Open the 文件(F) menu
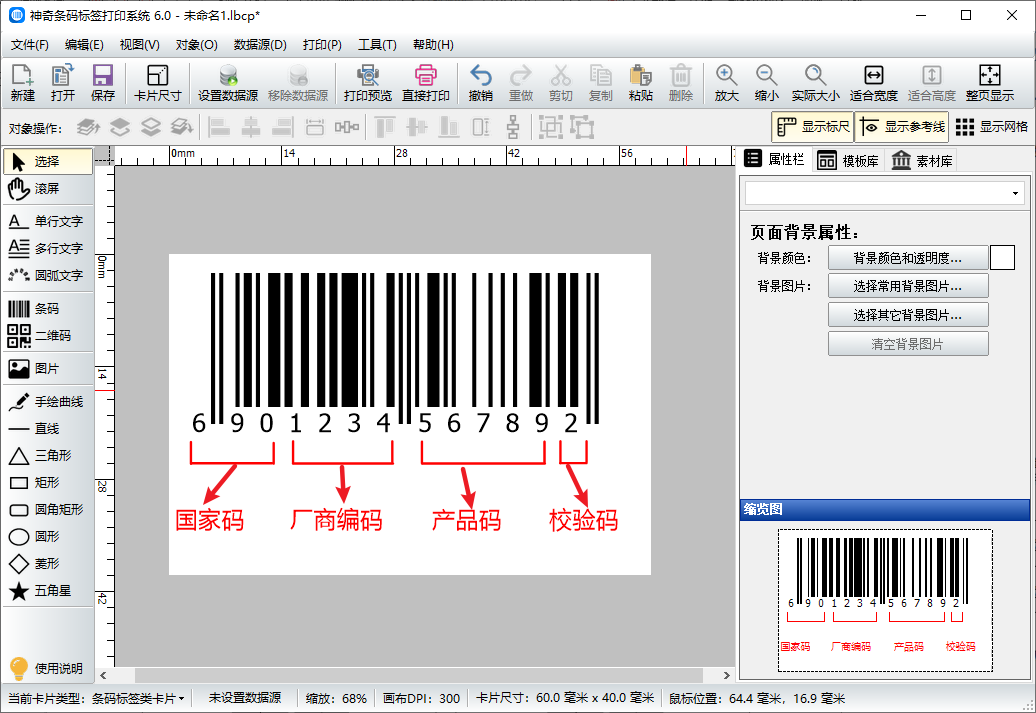 tap(30, 45)
